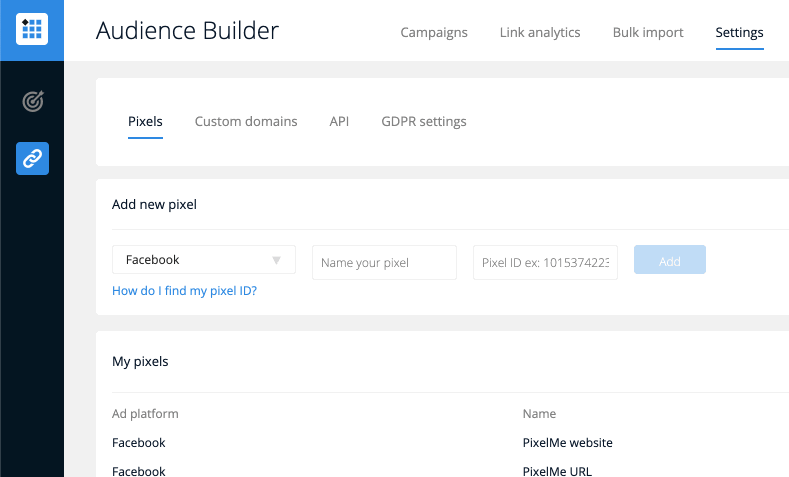
Task: Expand the Facebook ad platform dropdown
Action: [x=204, y=260]
